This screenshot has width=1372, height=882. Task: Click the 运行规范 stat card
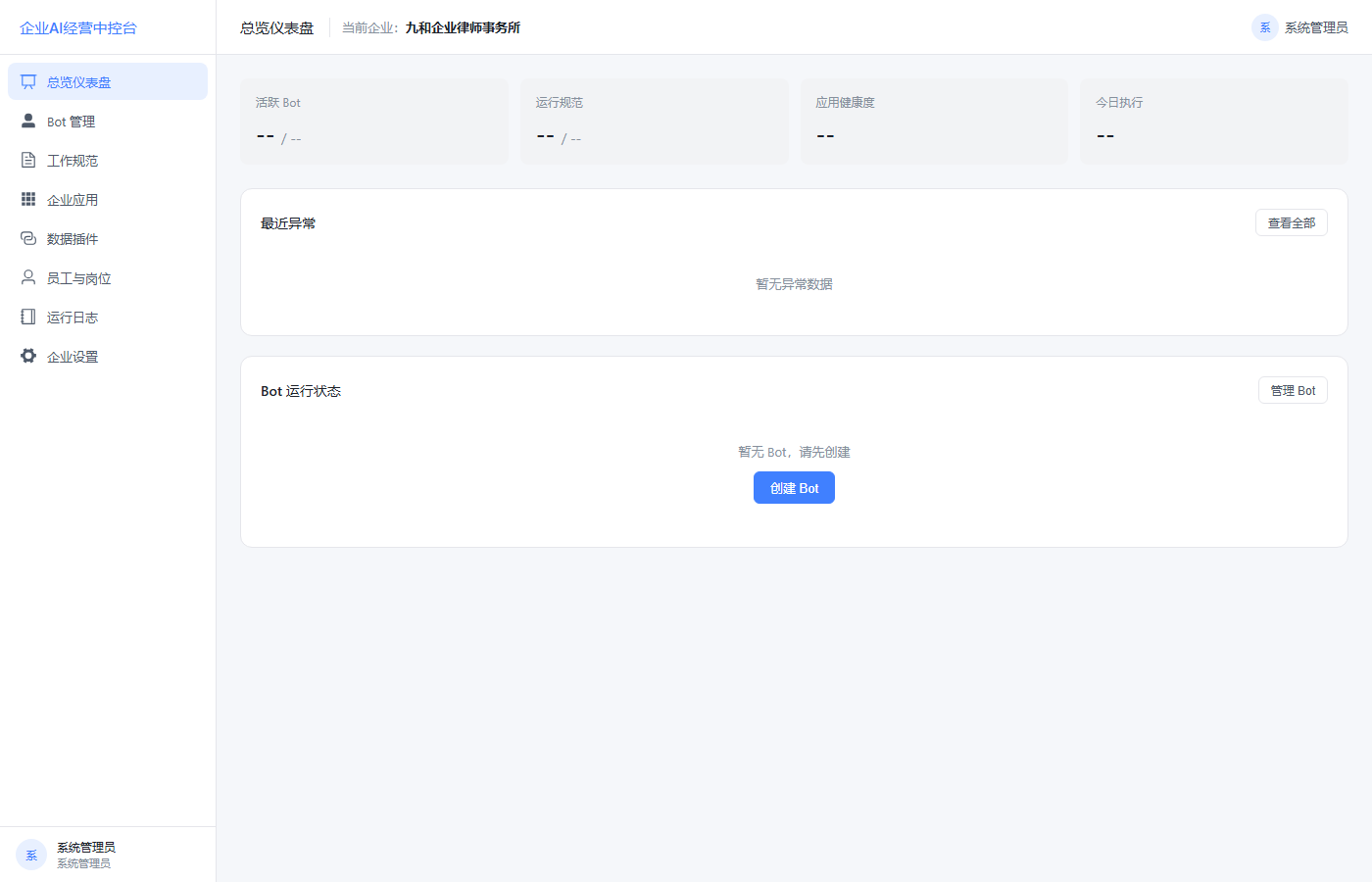coord(655,122)
